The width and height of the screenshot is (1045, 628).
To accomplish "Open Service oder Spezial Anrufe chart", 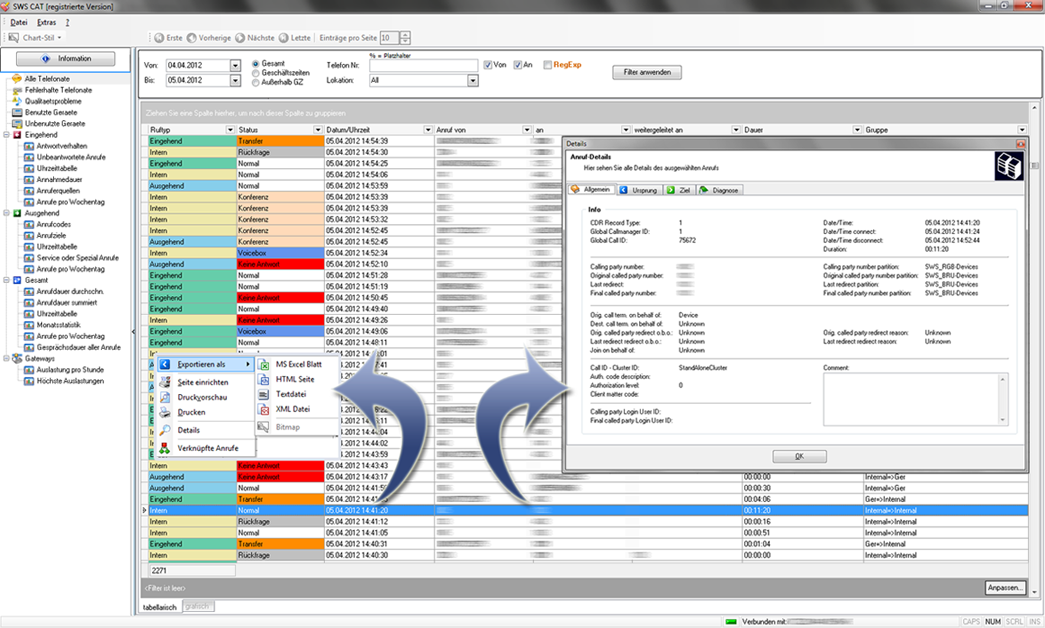I will (x=77, y=258).
